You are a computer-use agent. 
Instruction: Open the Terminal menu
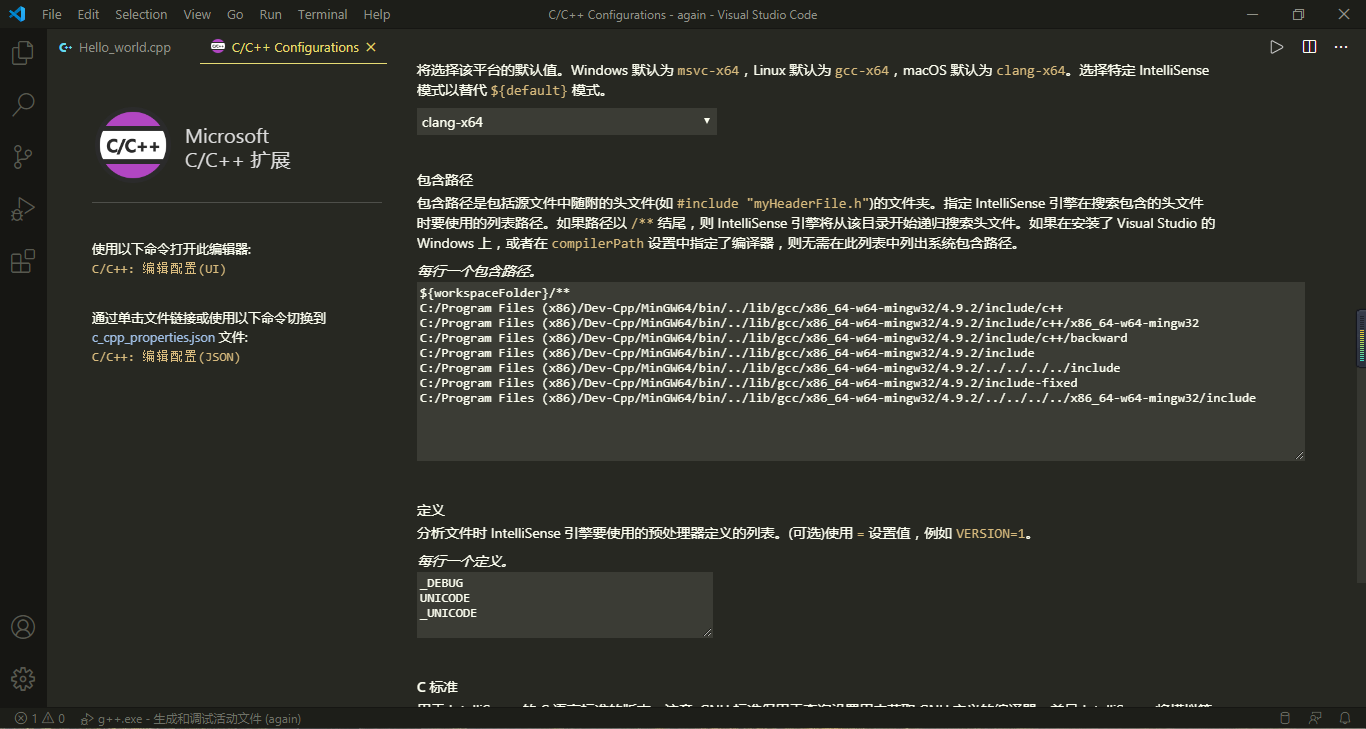point(322,14)
